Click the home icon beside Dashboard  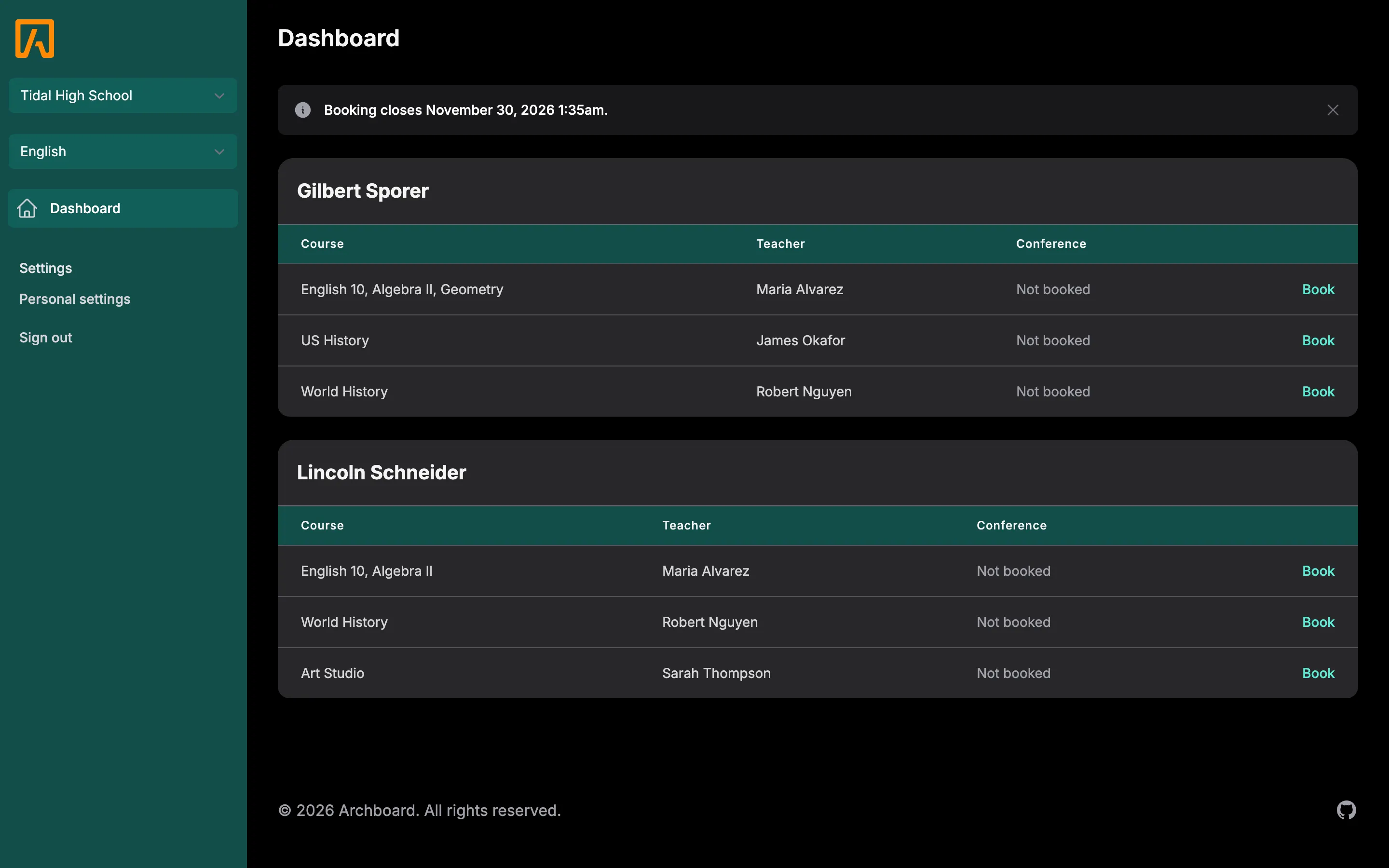pyautogui.click(x=27, y=208)
